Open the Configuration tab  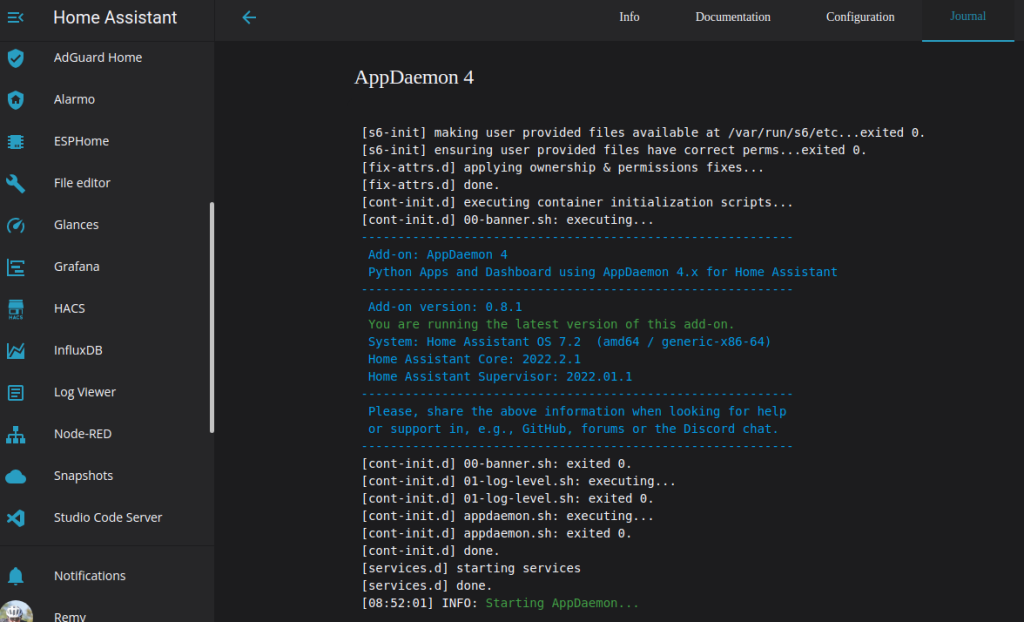click(860, 17)
